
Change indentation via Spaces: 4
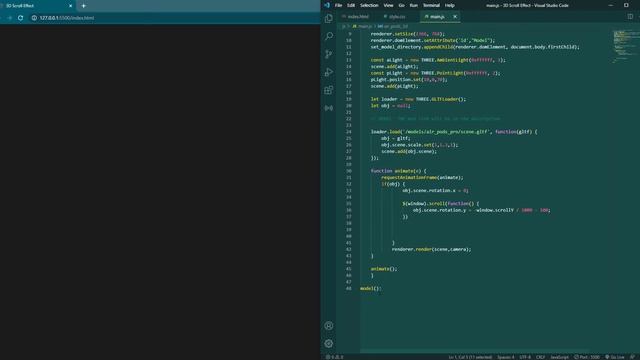click(506, 357)
